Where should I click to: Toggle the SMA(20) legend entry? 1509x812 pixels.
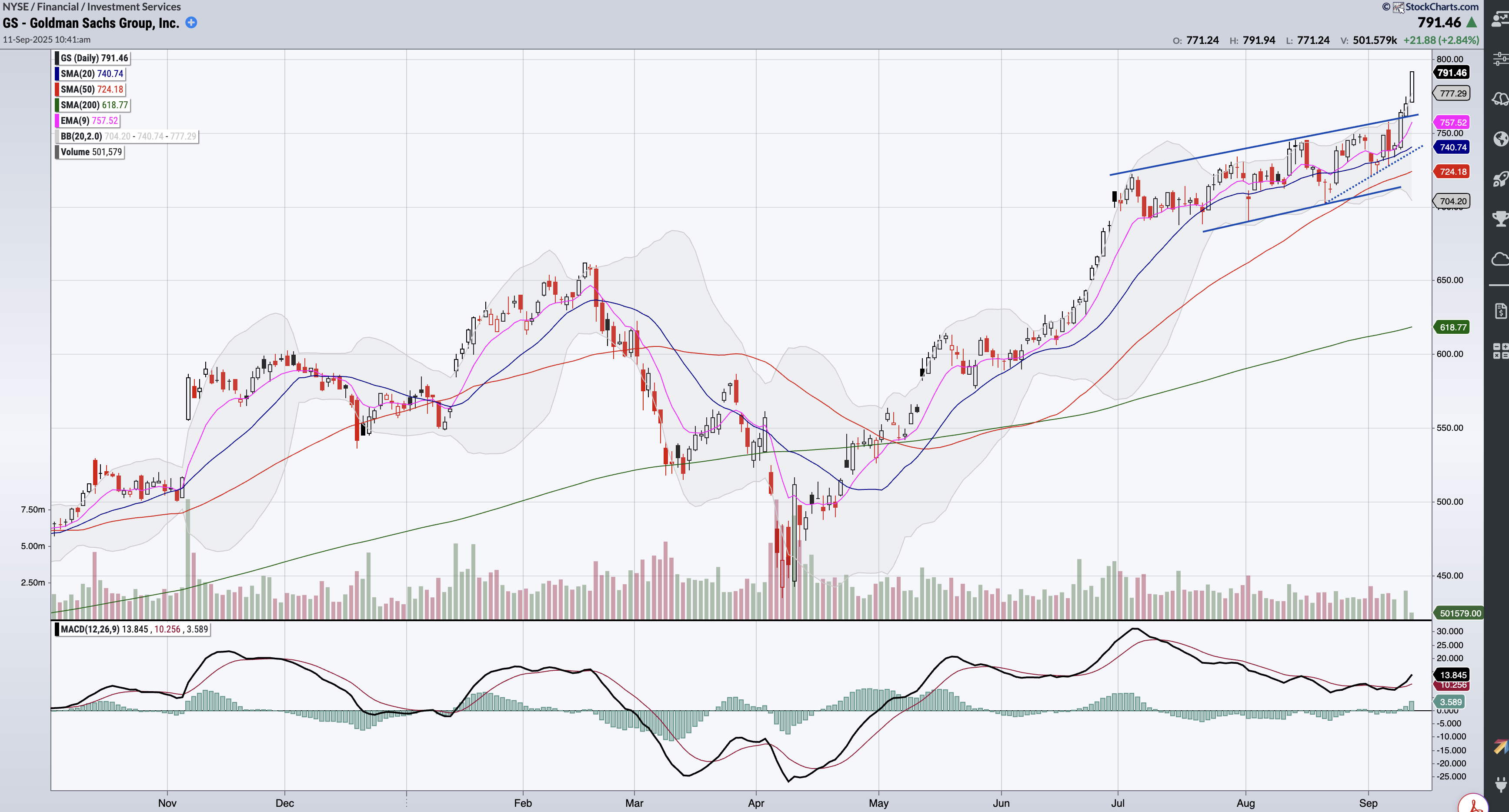pos(91,74)
